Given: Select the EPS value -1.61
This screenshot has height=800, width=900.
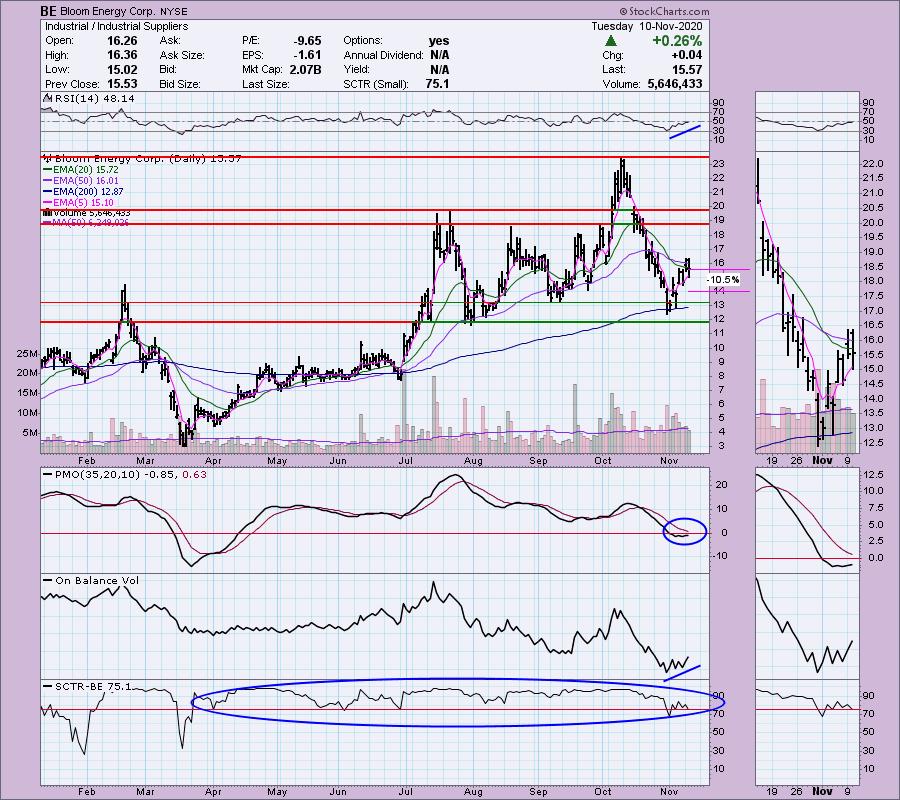Looking at the screenshot, I should [307, 55].
